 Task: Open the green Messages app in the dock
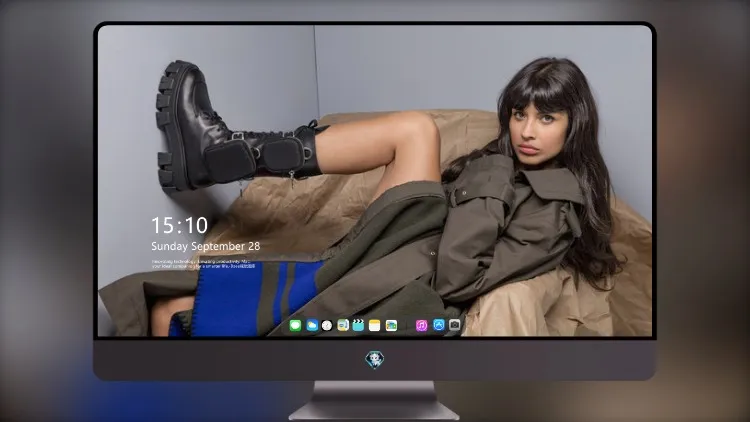[295, 325]
